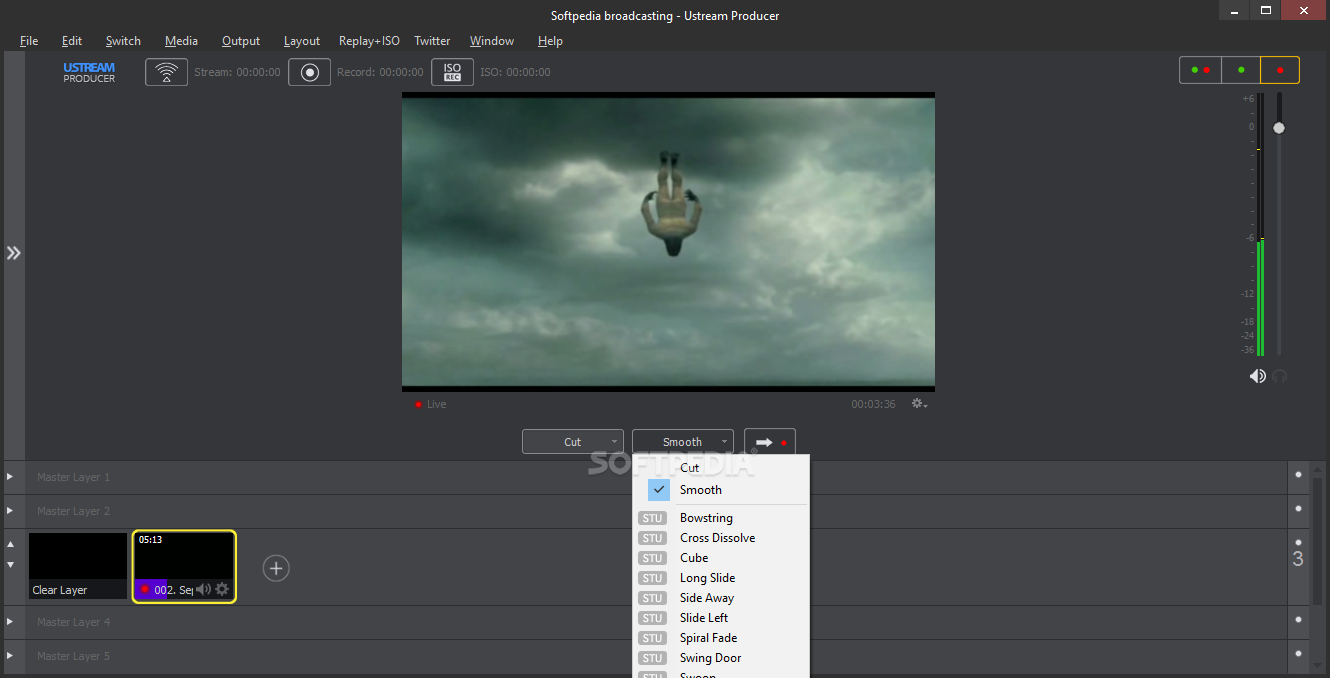Open settings gear on the 002 shot
1330x678 pixels.
pyautogui.click(x=222, y=590)
